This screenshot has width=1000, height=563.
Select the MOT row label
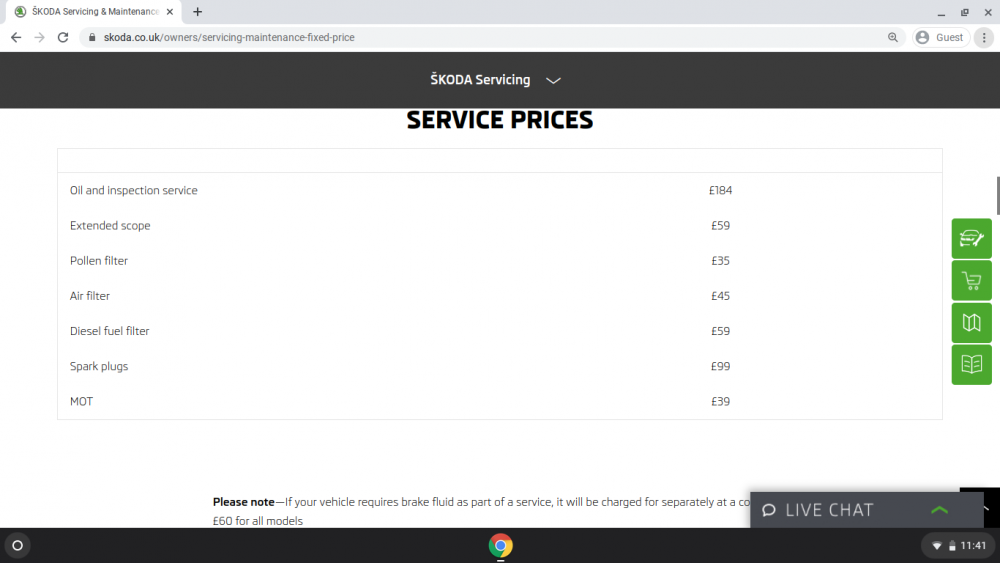[82, 402]
